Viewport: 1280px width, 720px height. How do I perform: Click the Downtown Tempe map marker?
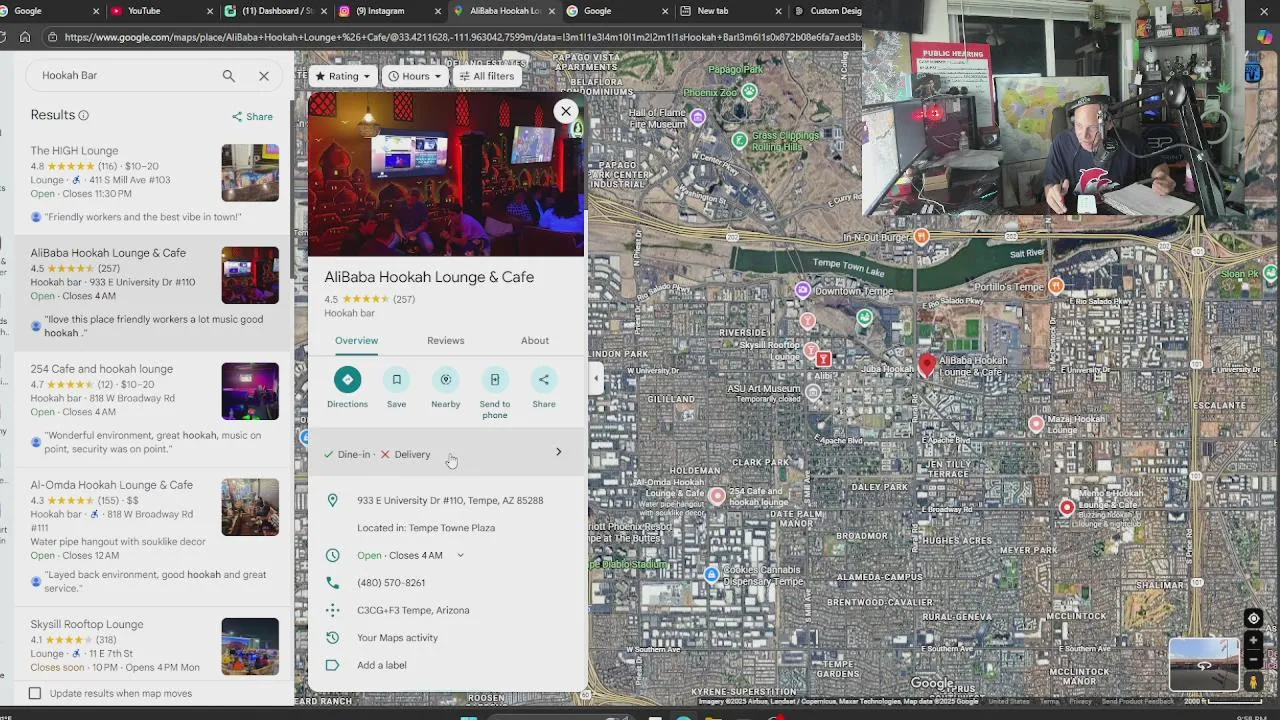click(803, 290)
